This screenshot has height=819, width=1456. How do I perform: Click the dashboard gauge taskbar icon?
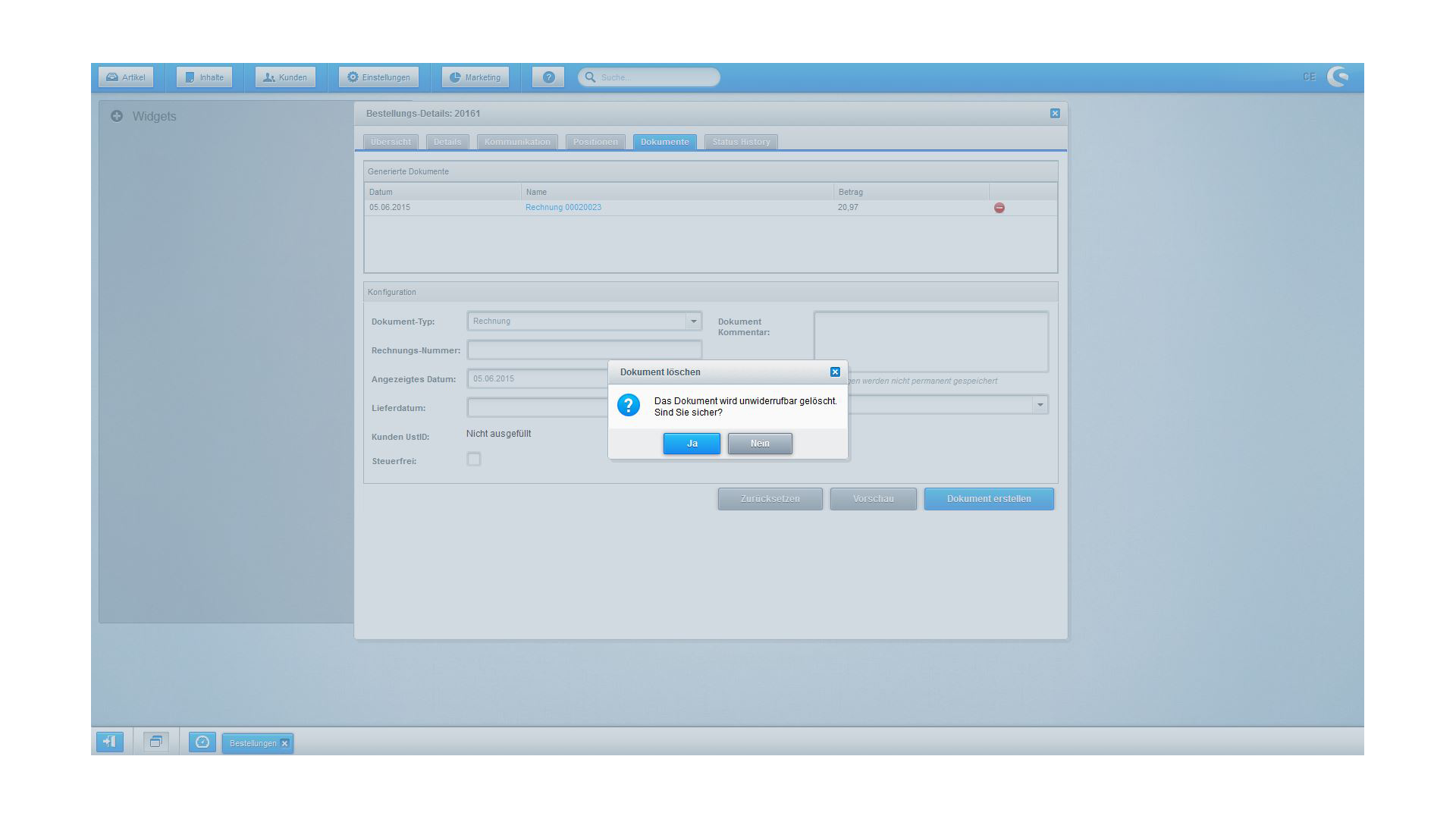pyautogui.click(x=202, y=742)
